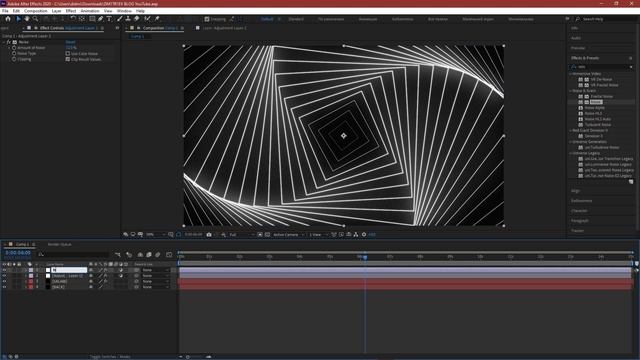Select the Standard workspace

click(x=296, y=19)
